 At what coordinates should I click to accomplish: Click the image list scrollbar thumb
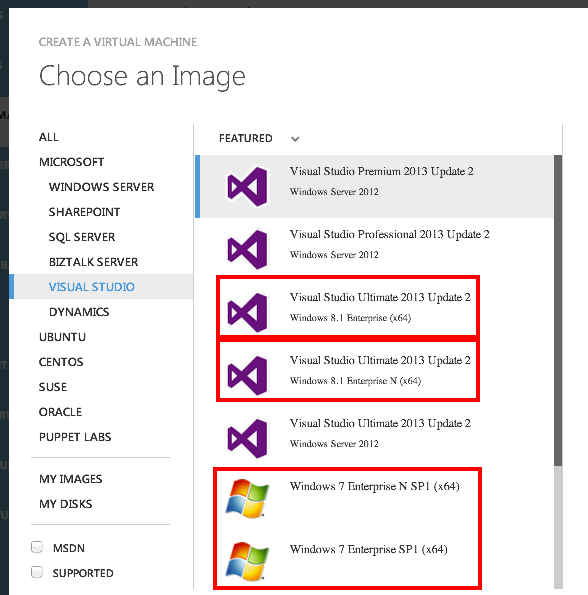pyautogui.click(x=558, y=310)
